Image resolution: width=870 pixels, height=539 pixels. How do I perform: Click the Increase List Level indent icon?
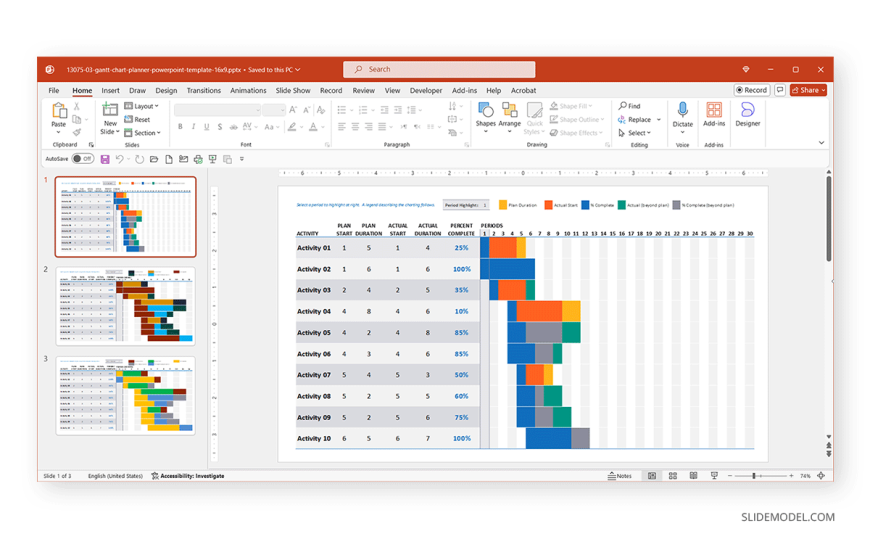click(398, 110)
